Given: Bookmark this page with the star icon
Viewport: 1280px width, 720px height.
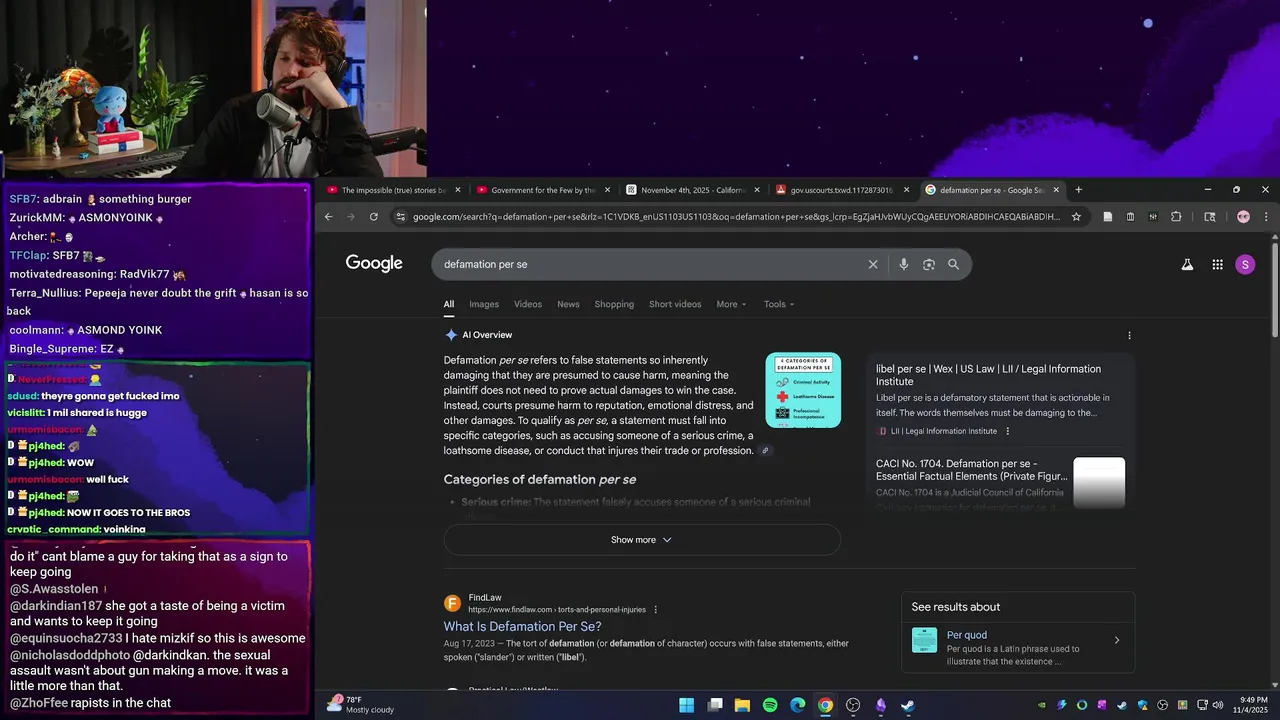Looking at the screenshot, I should click(1076, 216).
